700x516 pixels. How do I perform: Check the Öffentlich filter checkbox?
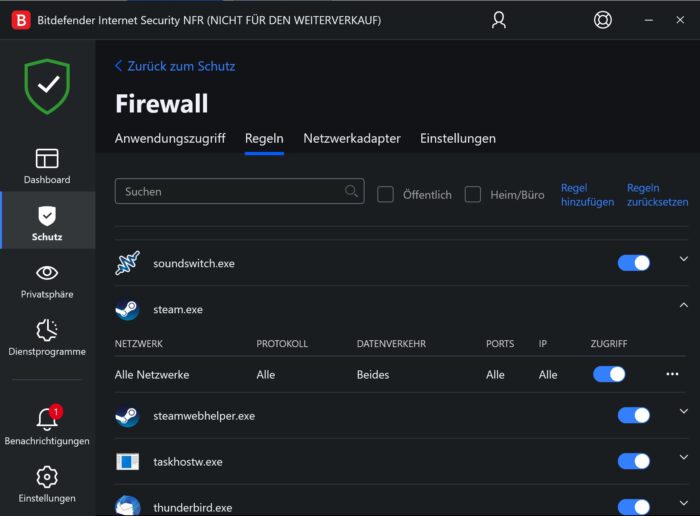tap(385, 195)
